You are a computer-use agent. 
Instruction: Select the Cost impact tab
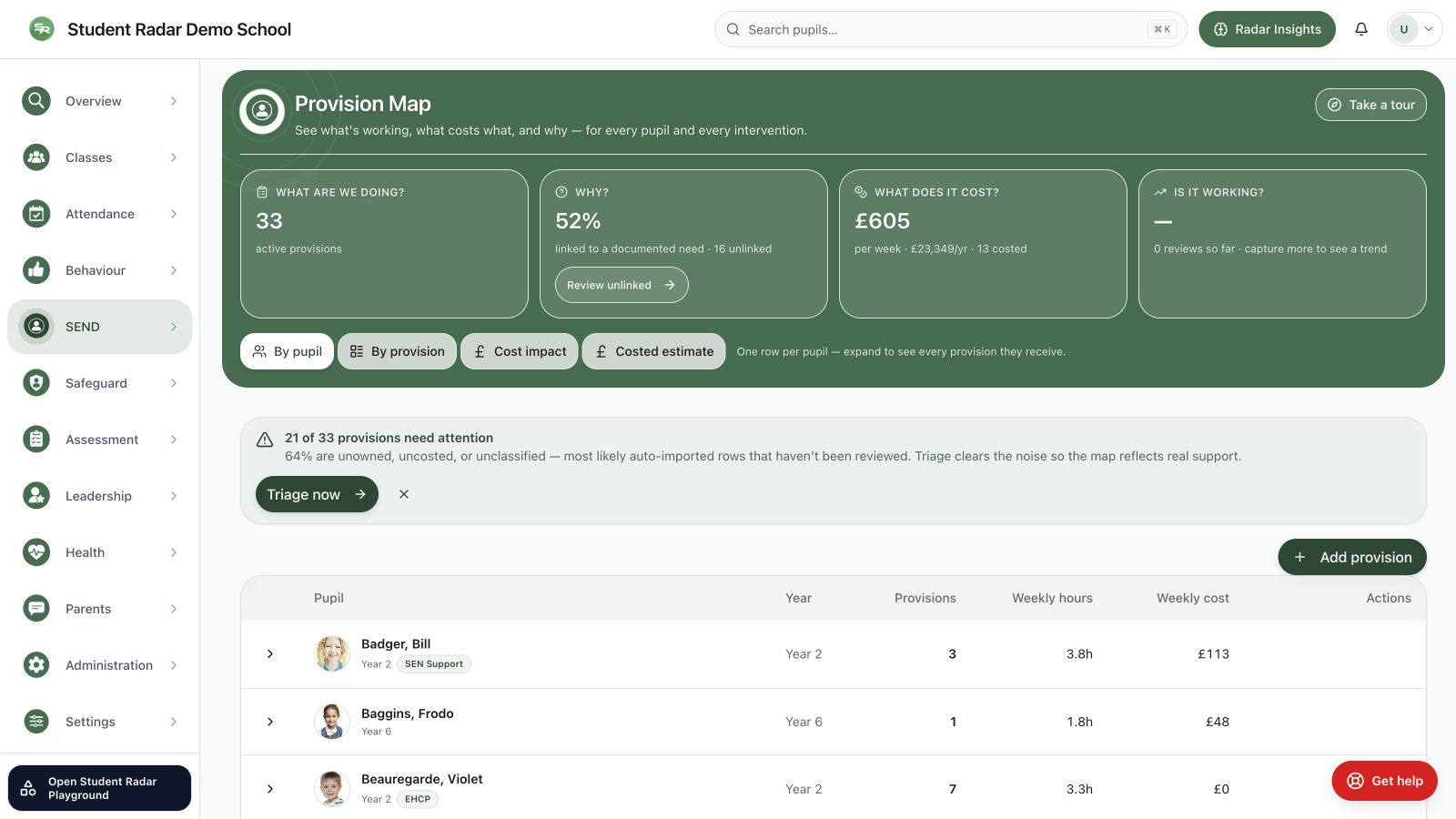(x=520, y=351)
